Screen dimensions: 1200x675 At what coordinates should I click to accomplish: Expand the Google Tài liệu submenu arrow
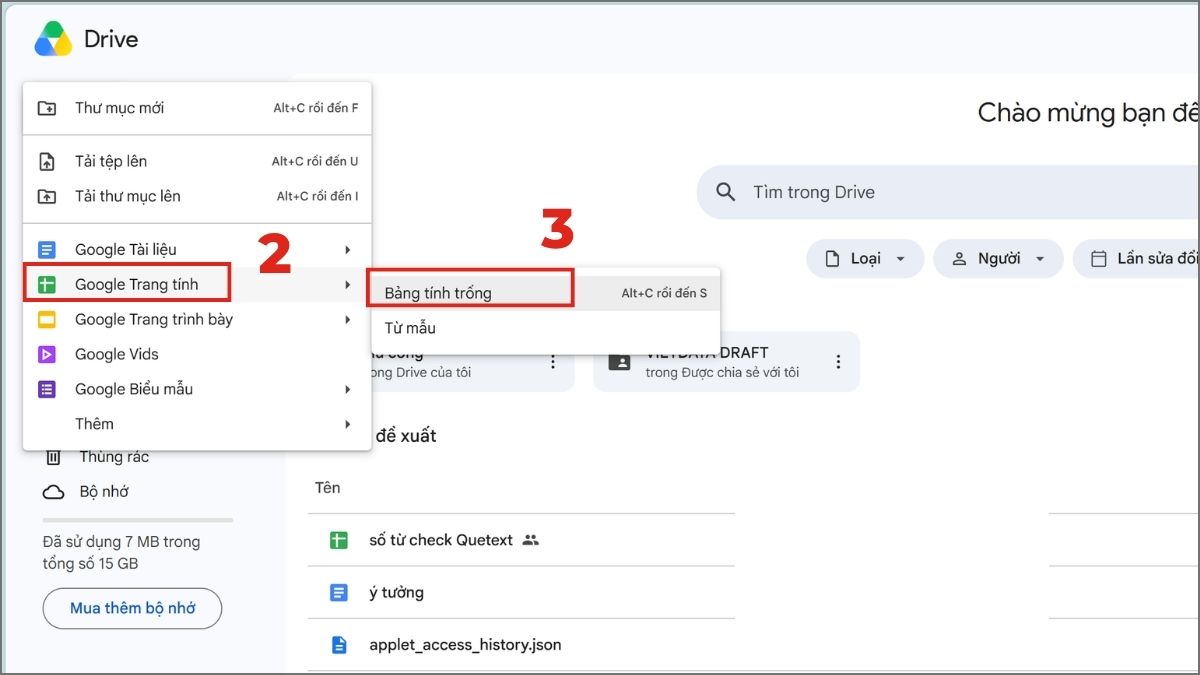[347, 249]
